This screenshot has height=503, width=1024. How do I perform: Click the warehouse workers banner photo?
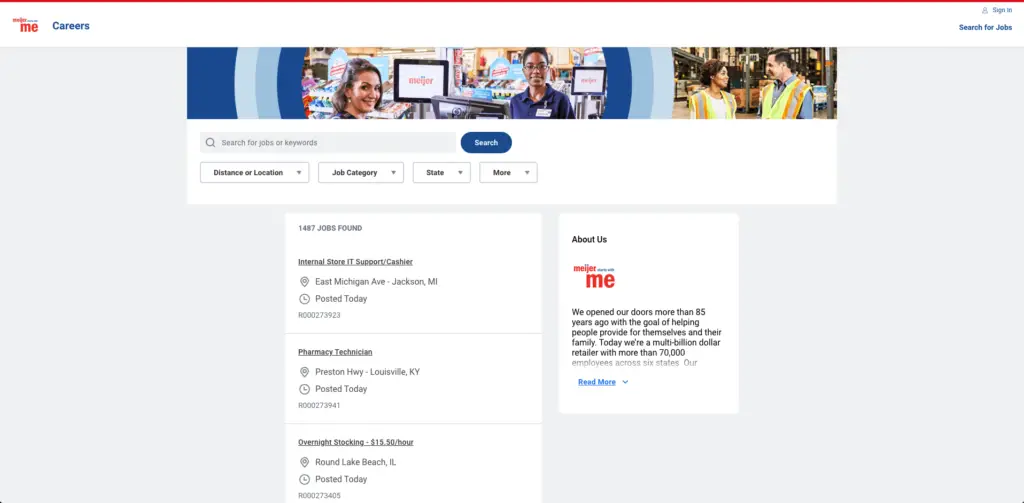[754, 83]
